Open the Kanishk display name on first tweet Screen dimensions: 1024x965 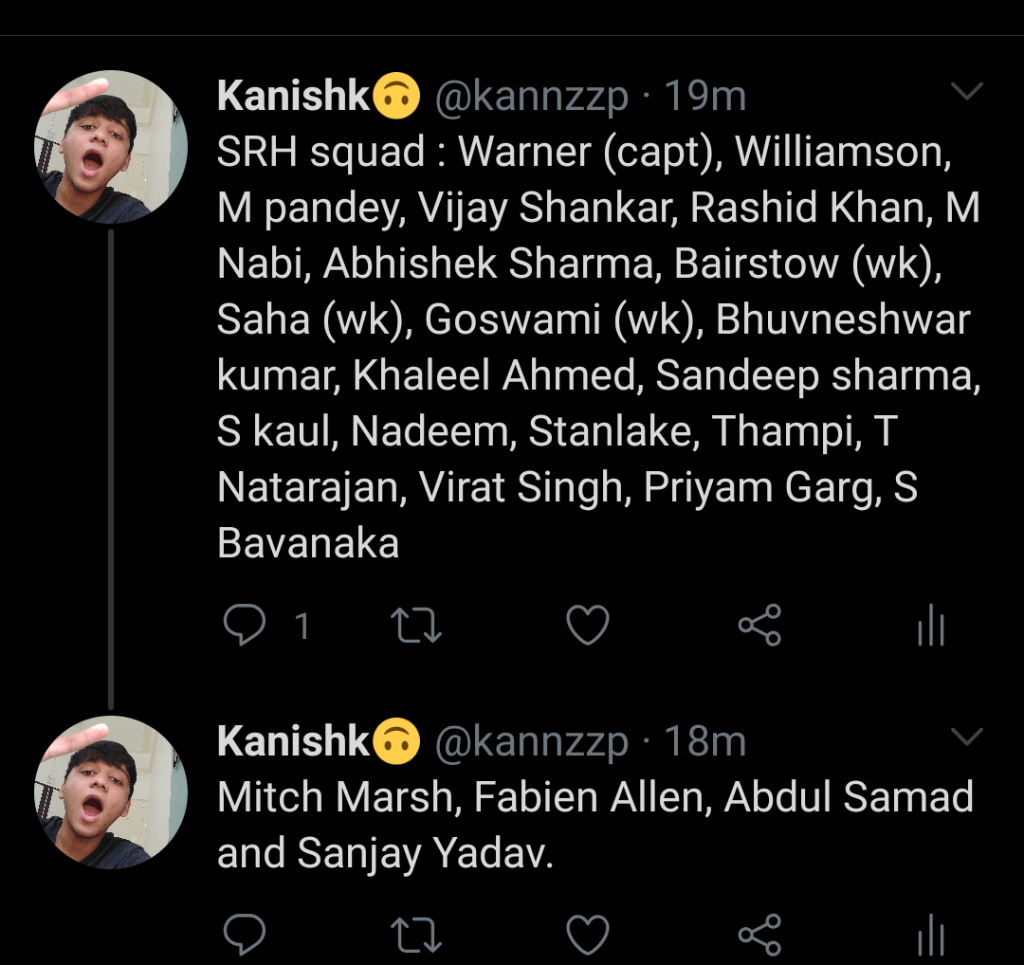coord(293,96)
